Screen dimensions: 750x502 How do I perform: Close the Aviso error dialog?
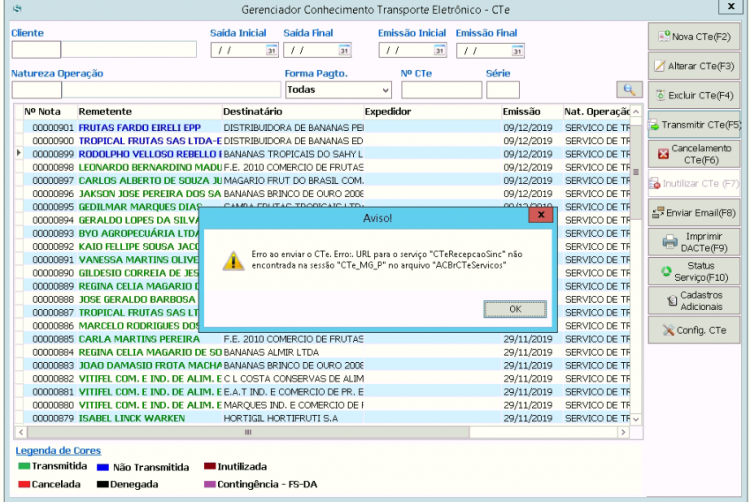[x=541, y=215]
